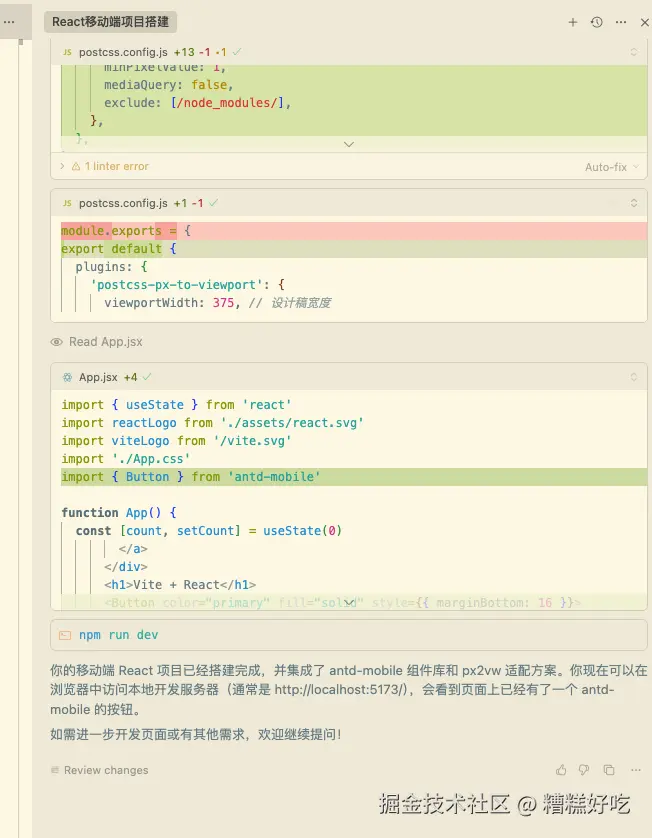Give thumbs up to the response
The image size is (652, 838).
click(561, 770)
